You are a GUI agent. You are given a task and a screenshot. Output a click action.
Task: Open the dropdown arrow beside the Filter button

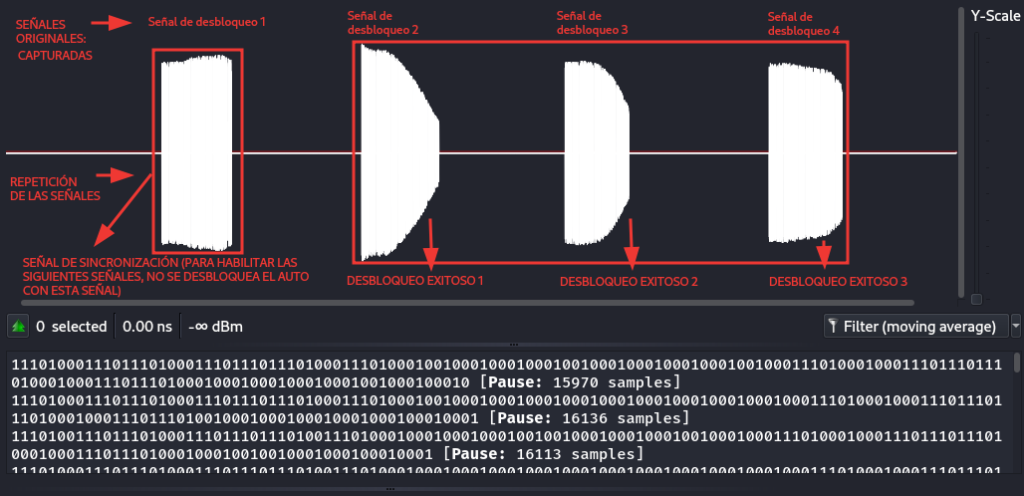tap(1016, 326)
